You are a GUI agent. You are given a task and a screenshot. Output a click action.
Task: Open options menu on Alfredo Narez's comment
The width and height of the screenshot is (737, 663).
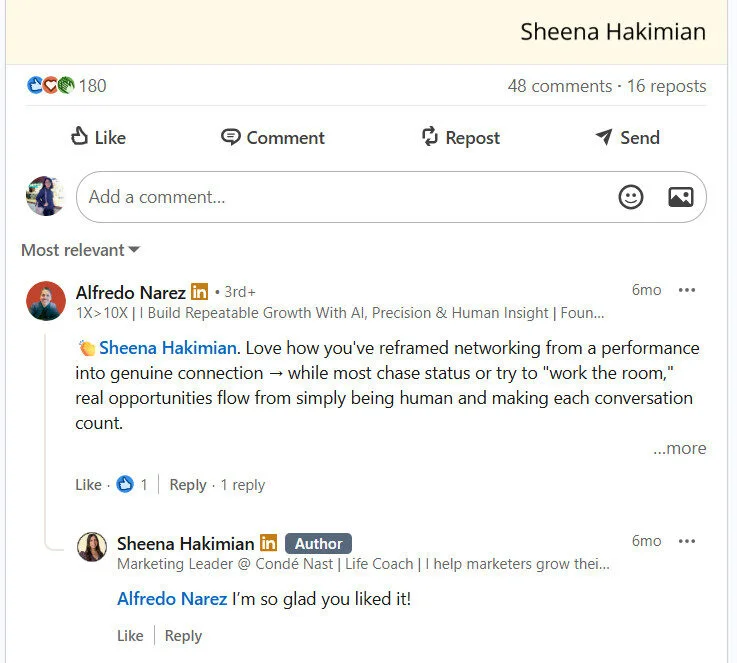pos(687,290)
